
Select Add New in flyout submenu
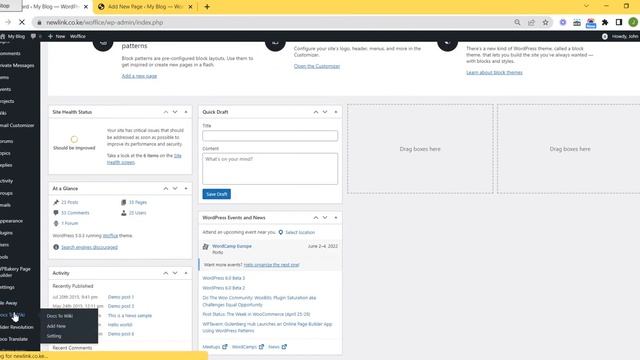click(56, 326)
